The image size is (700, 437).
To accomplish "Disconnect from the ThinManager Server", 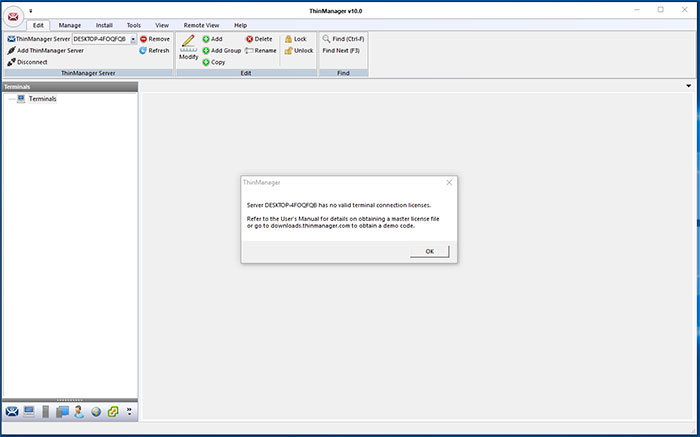I will click(28, 62).
